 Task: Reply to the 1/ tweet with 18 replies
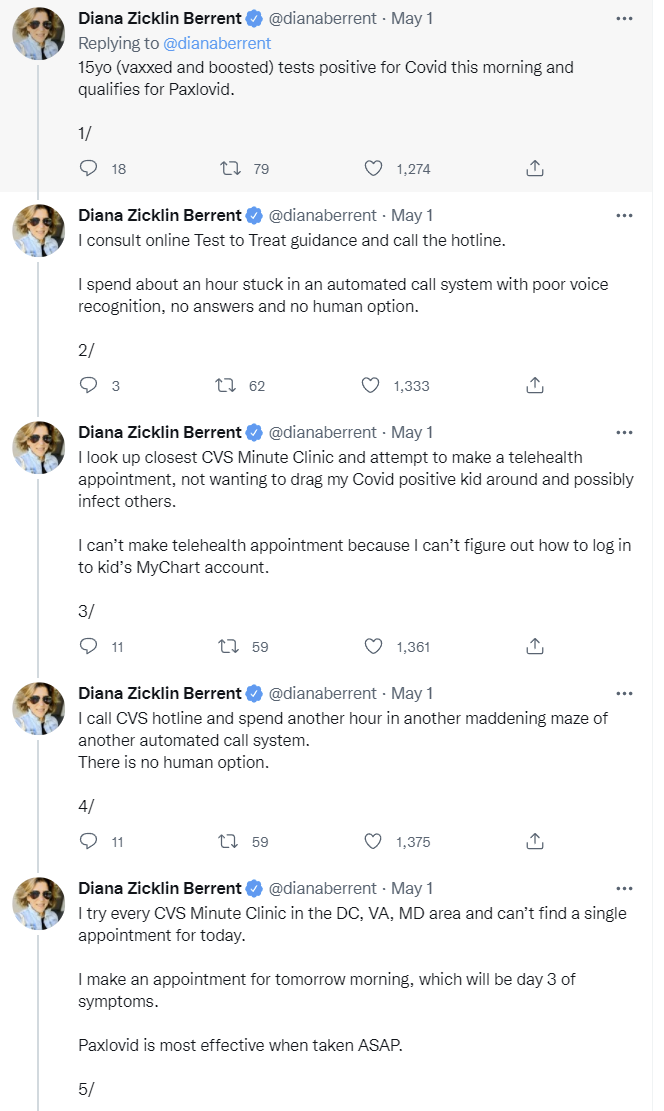click(x=88, y=169)
